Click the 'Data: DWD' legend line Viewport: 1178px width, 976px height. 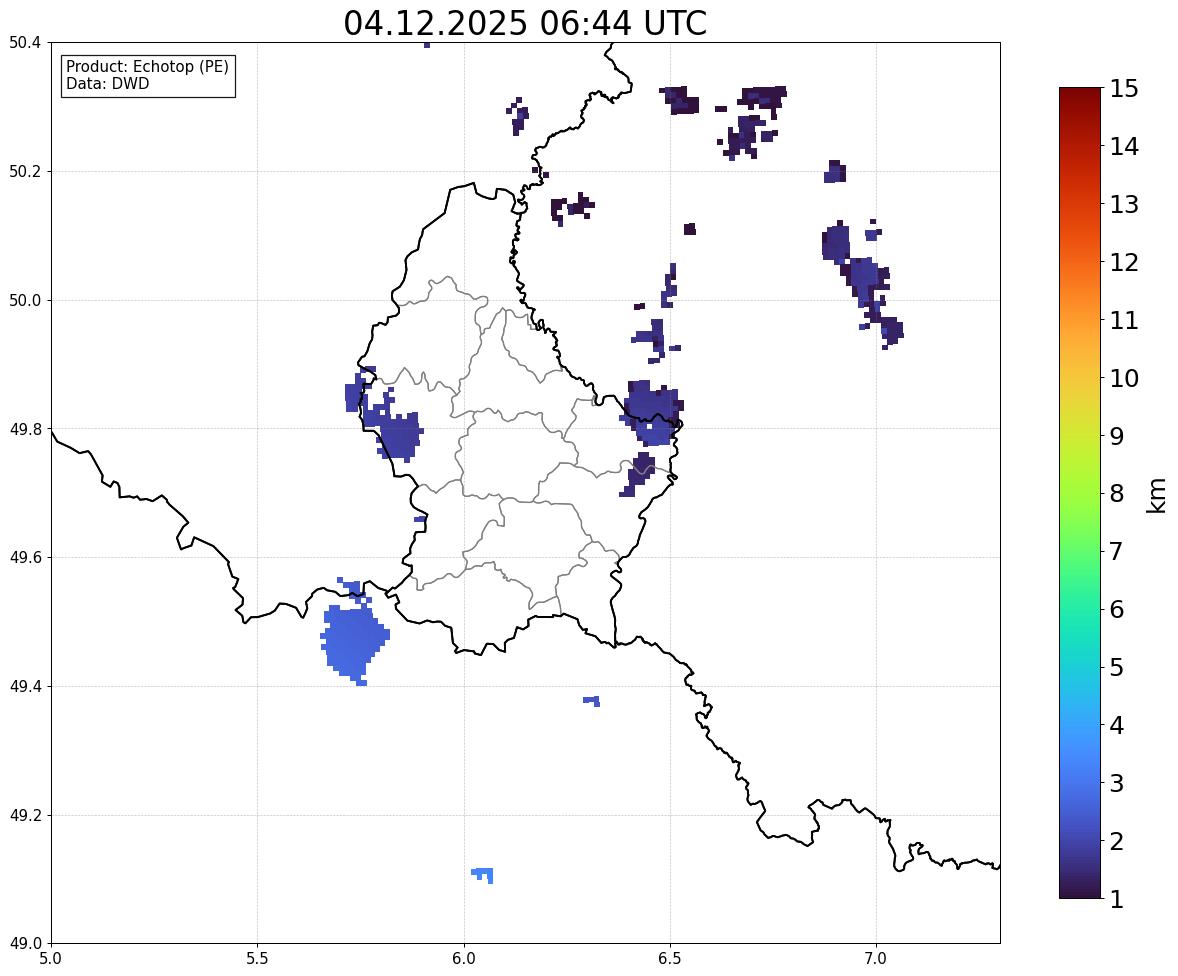click(x=107, y=83)
